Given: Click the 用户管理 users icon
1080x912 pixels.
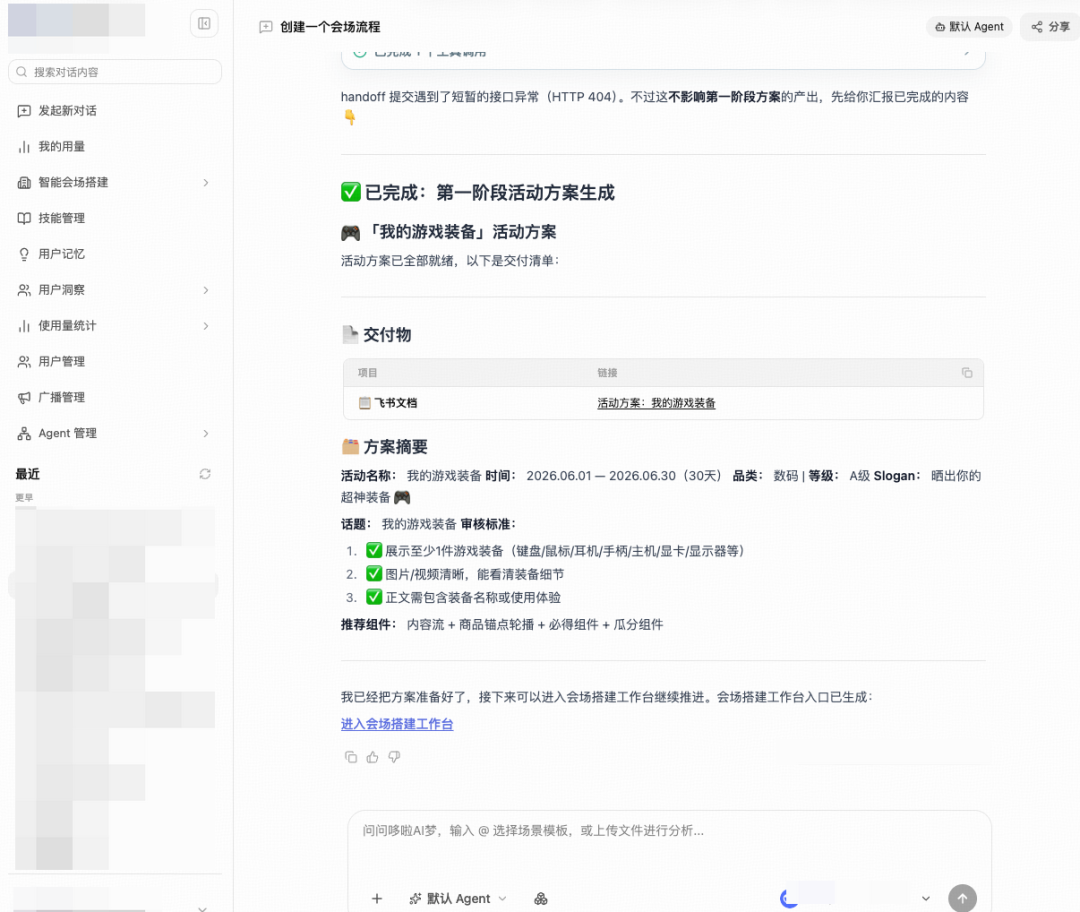Looking at the screenshot, I should coord(24,362).
